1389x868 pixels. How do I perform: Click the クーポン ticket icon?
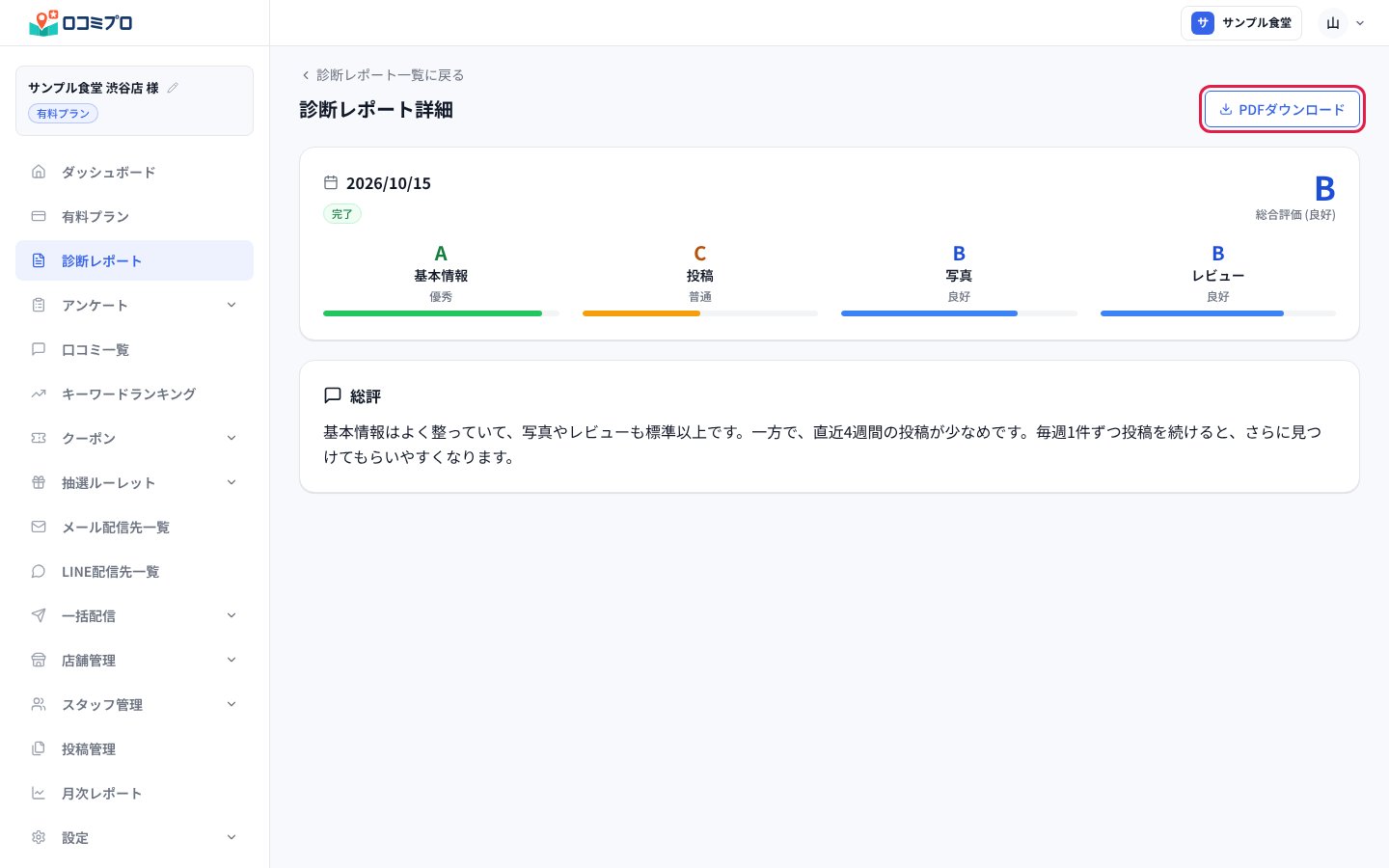point(39,438)
